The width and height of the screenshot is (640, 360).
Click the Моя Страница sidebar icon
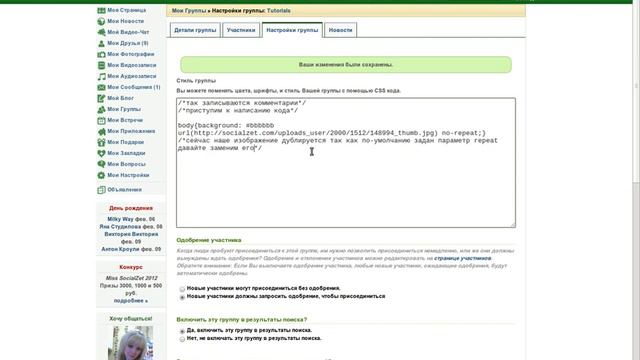(x=101, y=10)
